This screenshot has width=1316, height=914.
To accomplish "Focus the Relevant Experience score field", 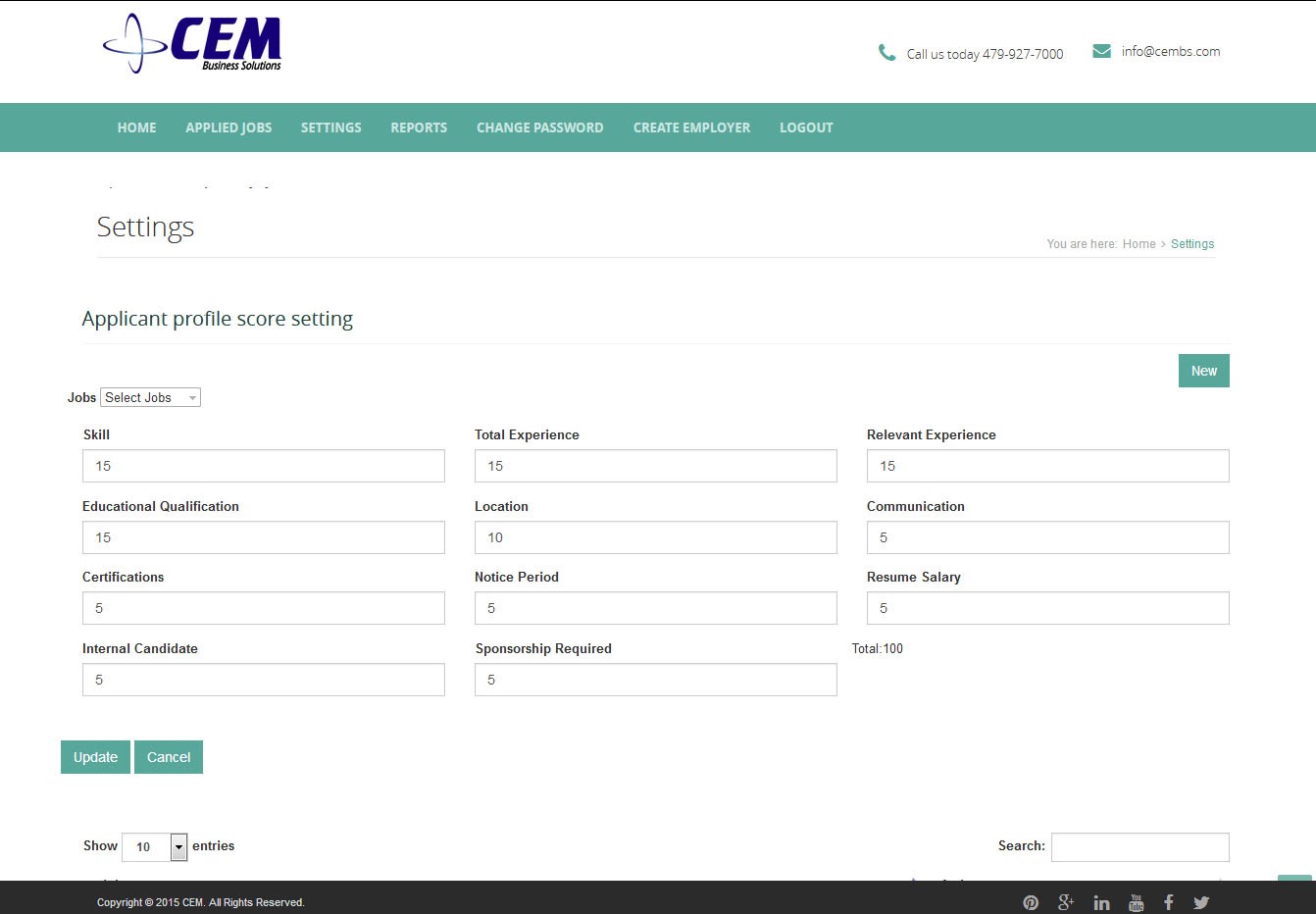I will [1048, 466].
